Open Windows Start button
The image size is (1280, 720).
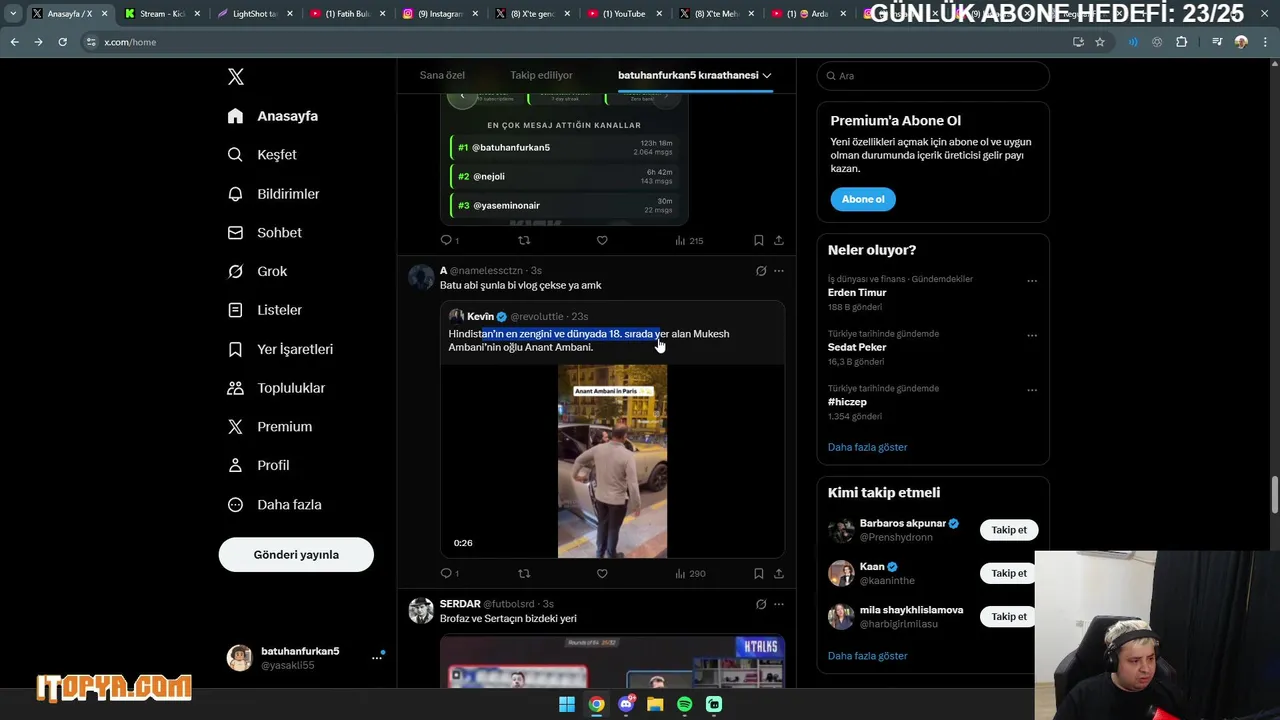(x=567, y=704)
